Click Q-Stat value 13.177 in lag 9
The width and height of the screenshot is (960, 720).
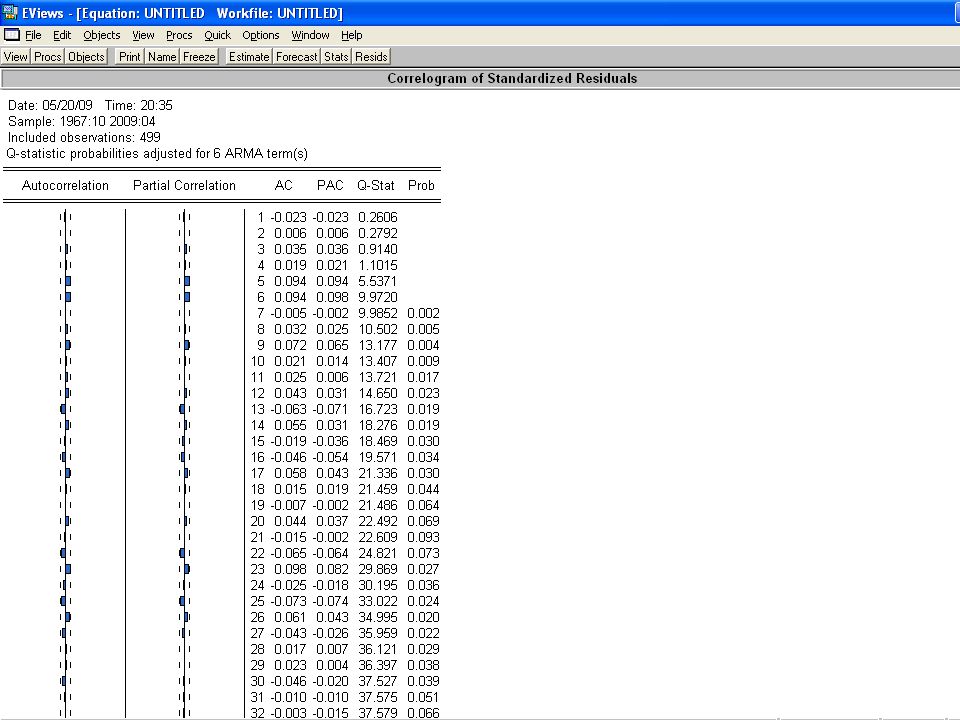(x=378, y=345)
